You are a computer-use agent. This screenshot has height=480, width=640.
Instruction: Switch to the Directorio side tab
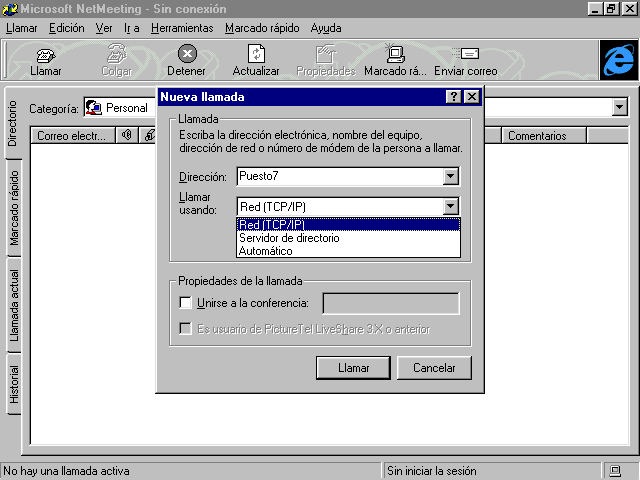click(13, 123)
